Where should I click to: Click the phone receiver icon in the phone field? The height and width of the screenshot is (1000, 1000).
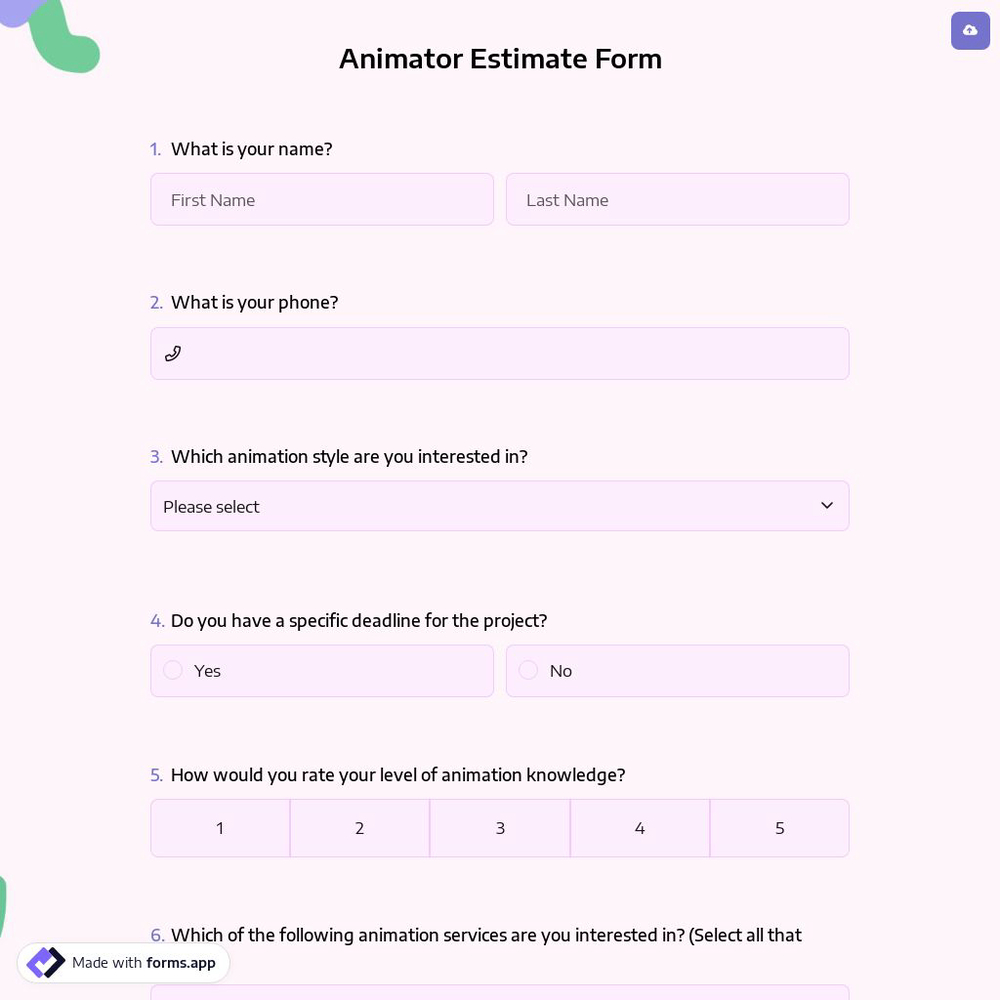(x=173, y=353)
